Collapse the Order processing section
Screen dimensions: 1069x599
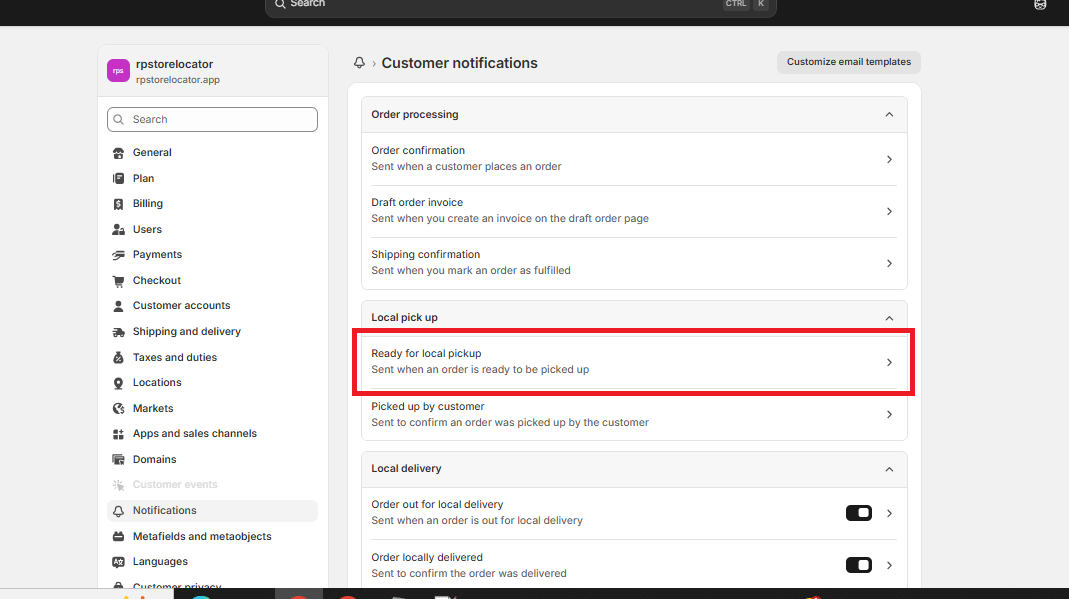(889, 115)
